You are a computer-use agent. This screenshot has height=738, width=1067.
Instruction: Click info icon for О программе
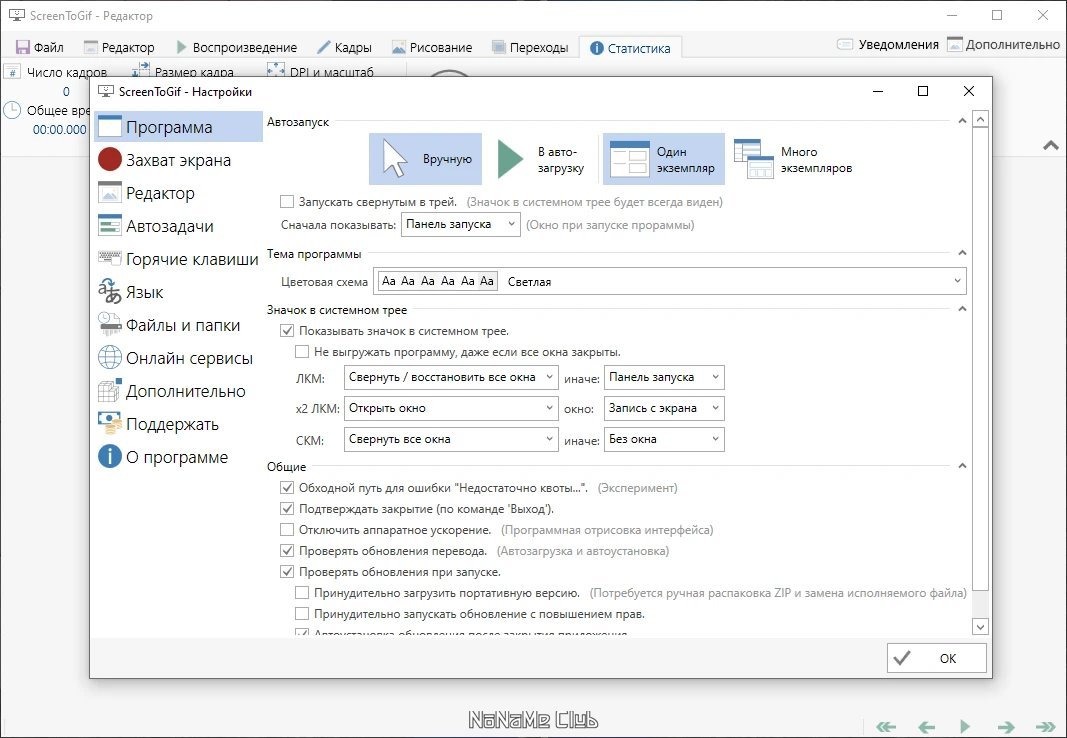pos(110,456)
